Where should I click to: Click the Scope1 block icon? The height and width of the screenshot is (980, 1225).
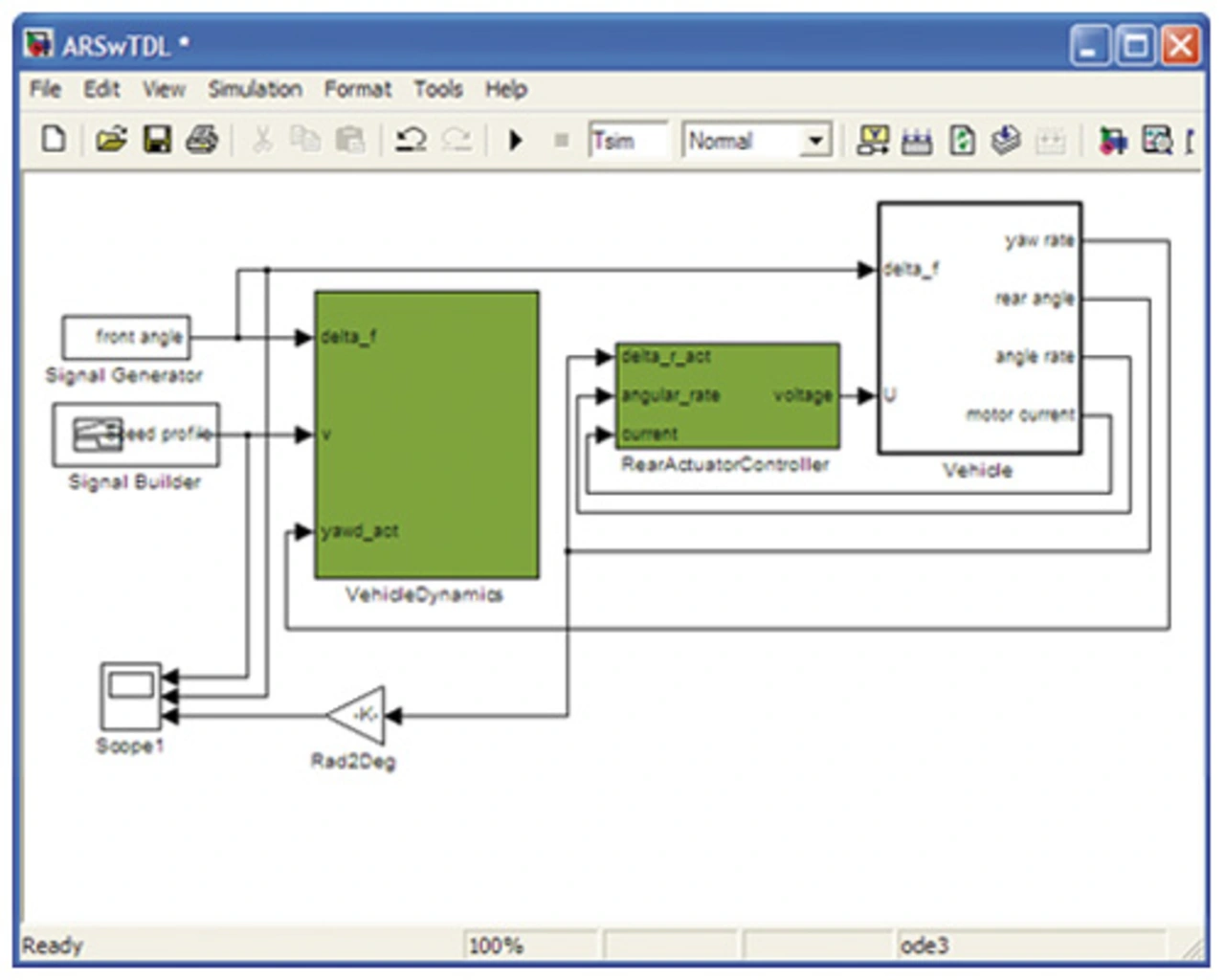pos(131,696)
